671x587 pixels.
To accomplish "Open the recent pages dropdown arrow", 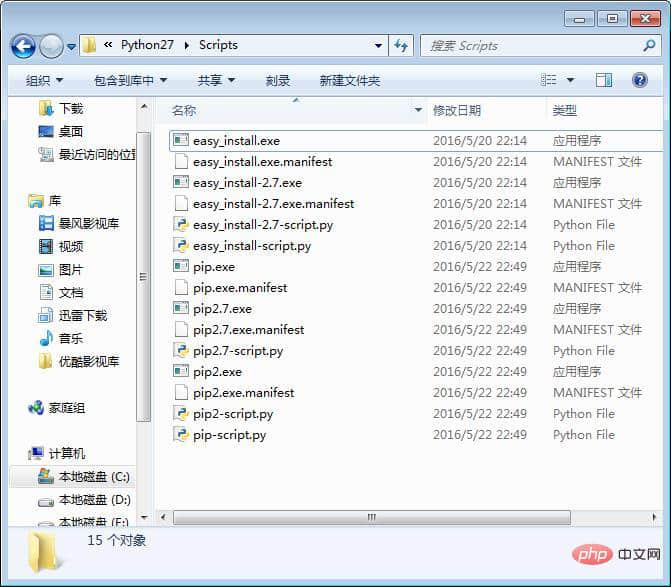I will pos(71,46).
